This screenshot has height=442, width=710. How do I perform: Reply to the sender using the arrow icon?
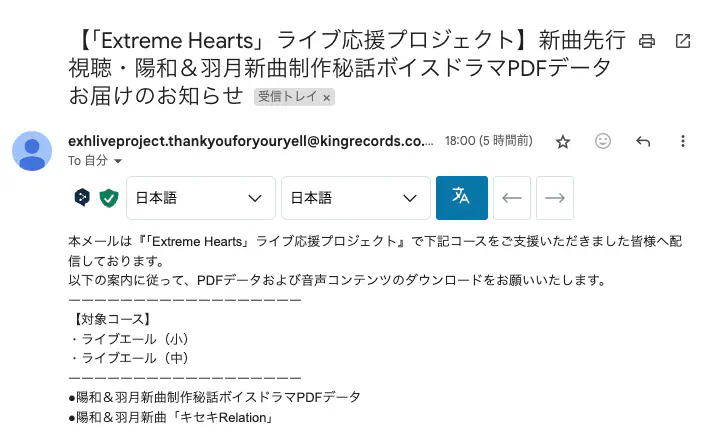tap(643, 141)
